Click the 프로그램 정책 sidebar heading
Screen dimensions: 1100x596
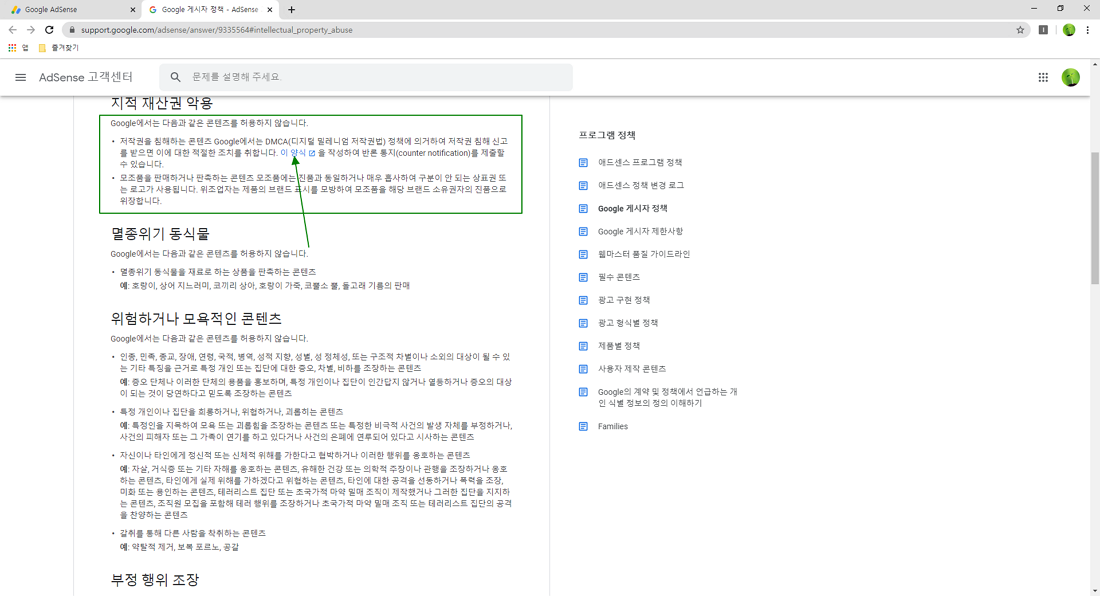coord(607,135)
